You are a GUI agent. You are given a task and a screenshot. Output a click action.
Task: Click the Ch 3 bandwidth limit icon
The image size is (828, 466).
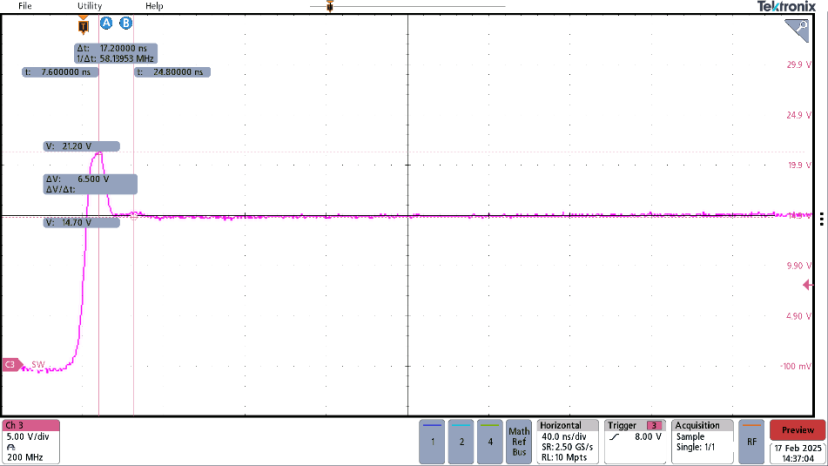click(x=11, y=448)
